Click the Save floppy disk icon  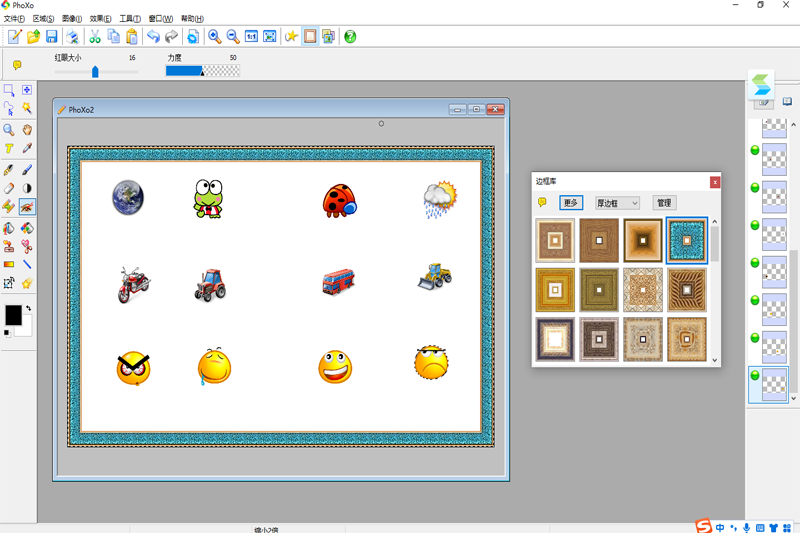[51, 37]
